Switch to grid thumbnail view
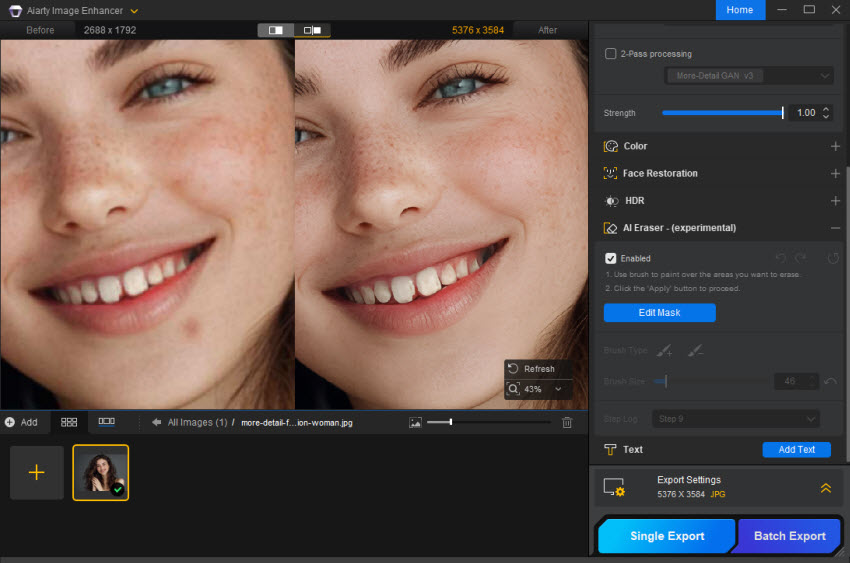 tap(69, 422)
